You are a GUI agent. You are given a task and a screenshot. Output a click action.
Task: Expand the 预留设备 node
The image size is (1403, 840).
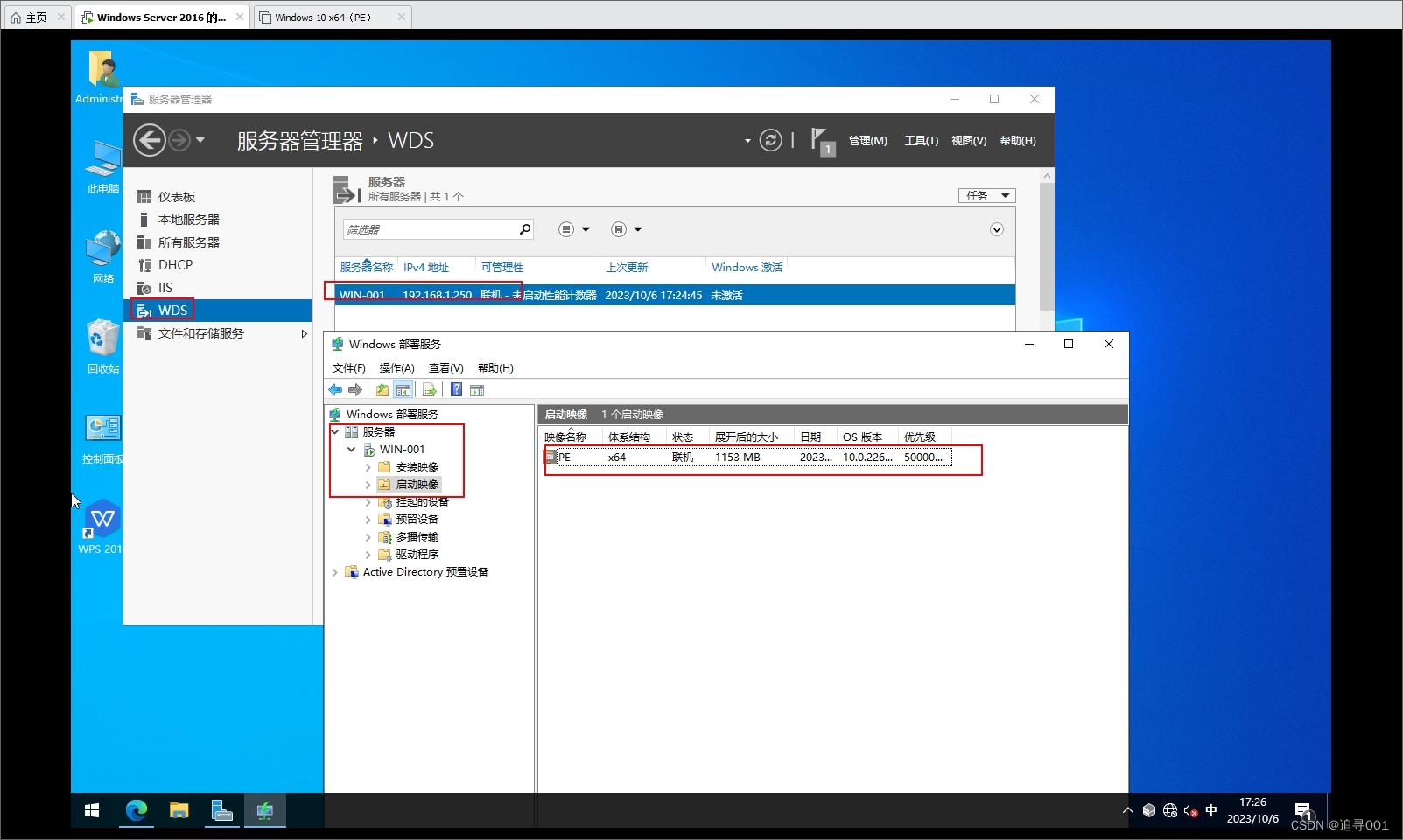point(368,520)
